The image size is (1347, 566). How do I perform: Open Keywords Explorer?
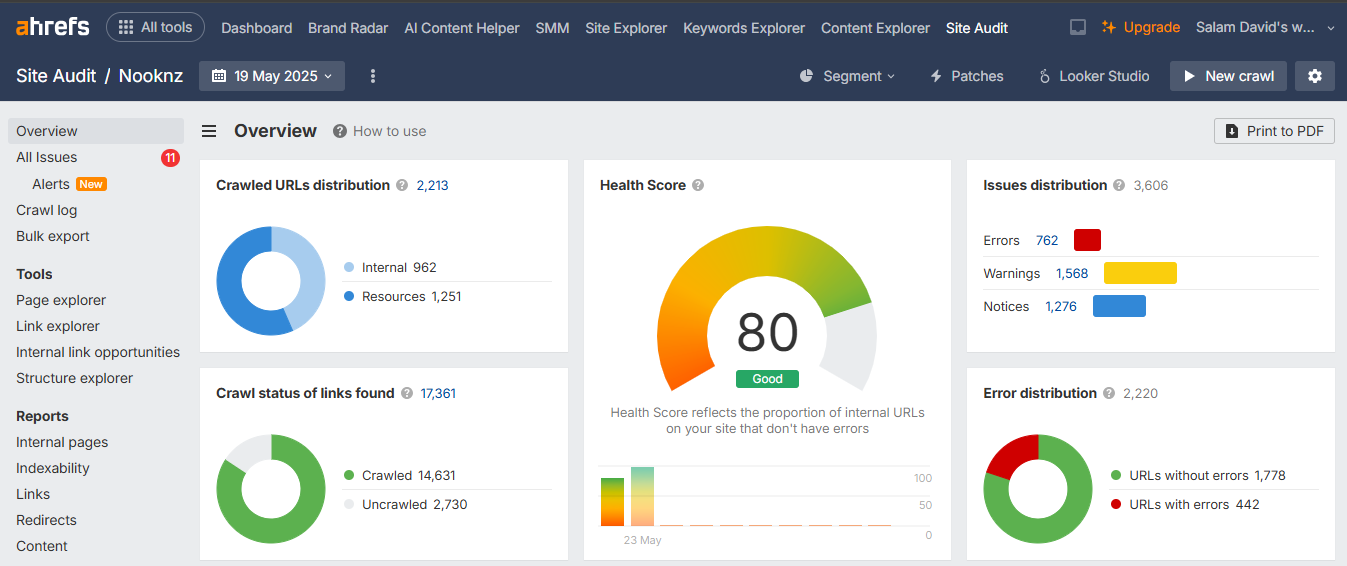coord(744,28)
